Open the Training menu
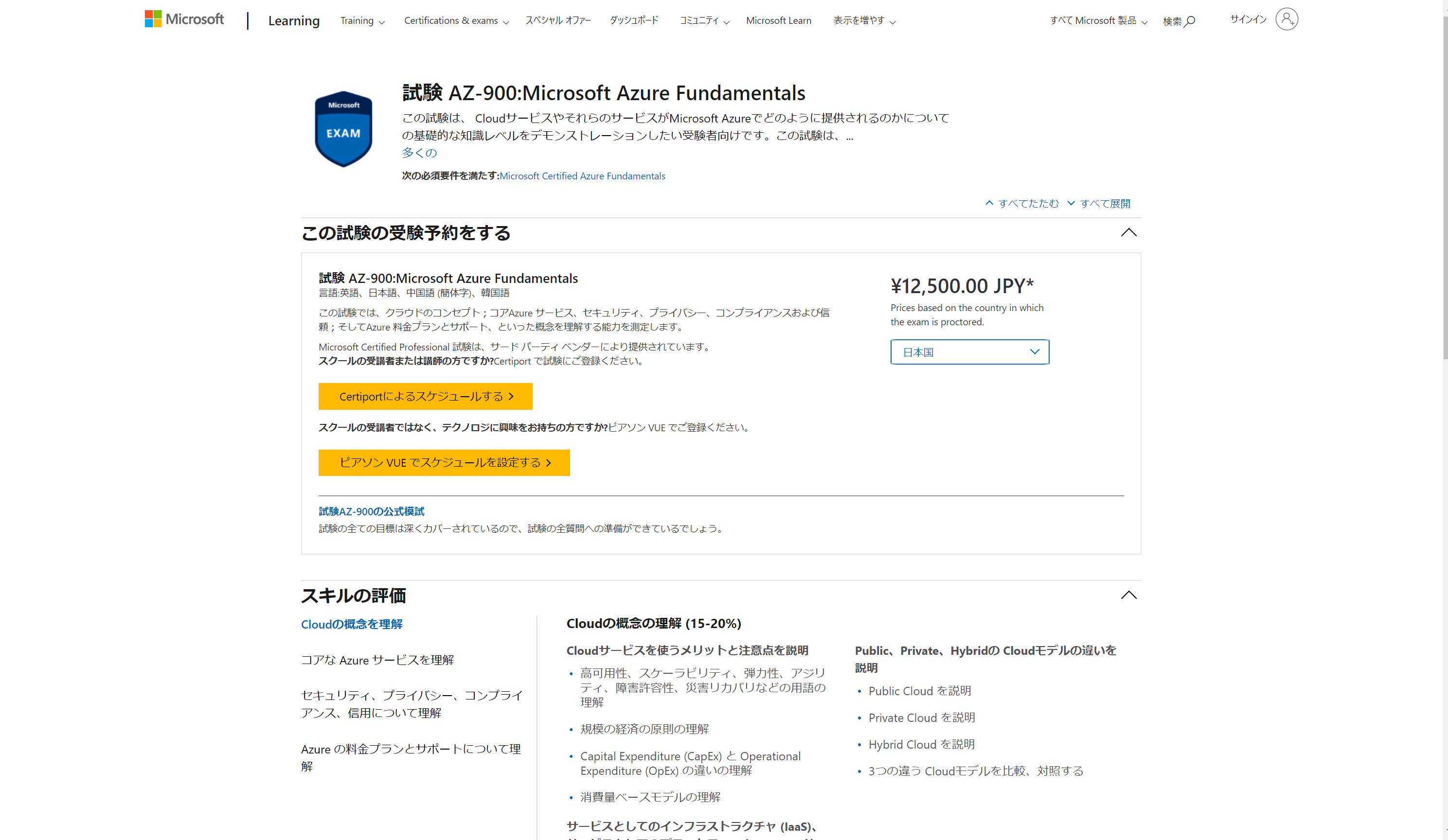Screen dimensions: 1448x840 pos(362,21)
